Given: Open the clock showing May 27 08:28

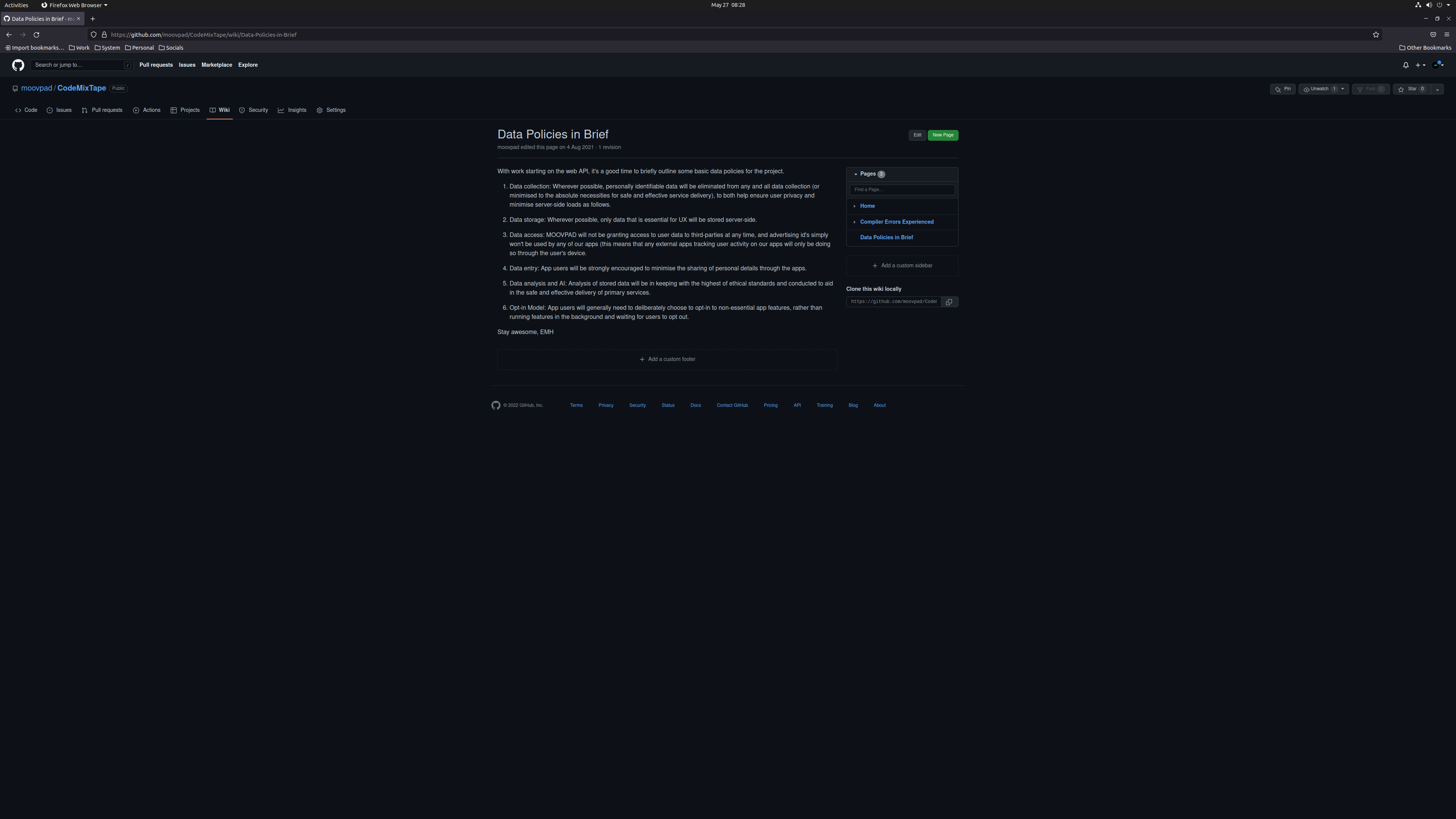Looking at the screenshot, I should point(728,5).
